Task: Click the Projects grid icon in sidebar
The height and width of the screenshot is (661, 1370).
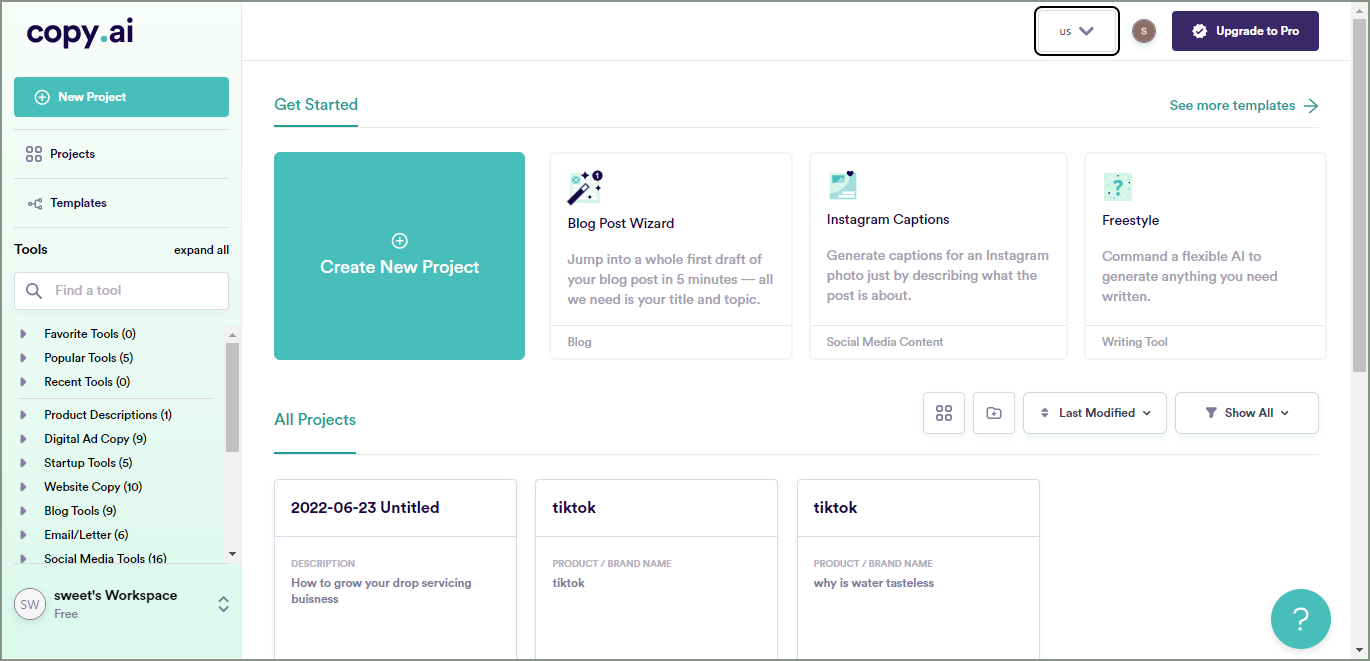Action: tap(34, 154)
